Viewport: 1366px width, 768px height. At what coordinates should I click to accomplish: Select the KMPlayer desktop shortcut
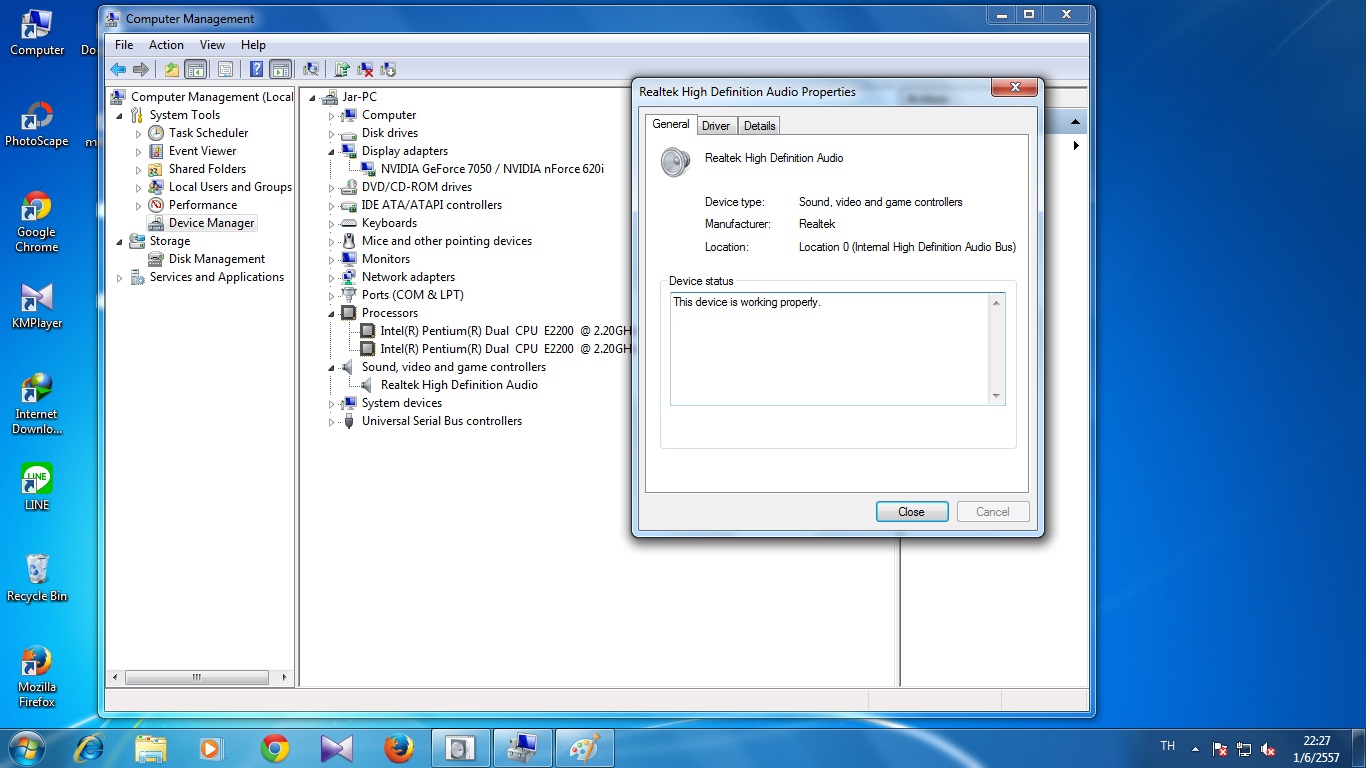[37, 306]
